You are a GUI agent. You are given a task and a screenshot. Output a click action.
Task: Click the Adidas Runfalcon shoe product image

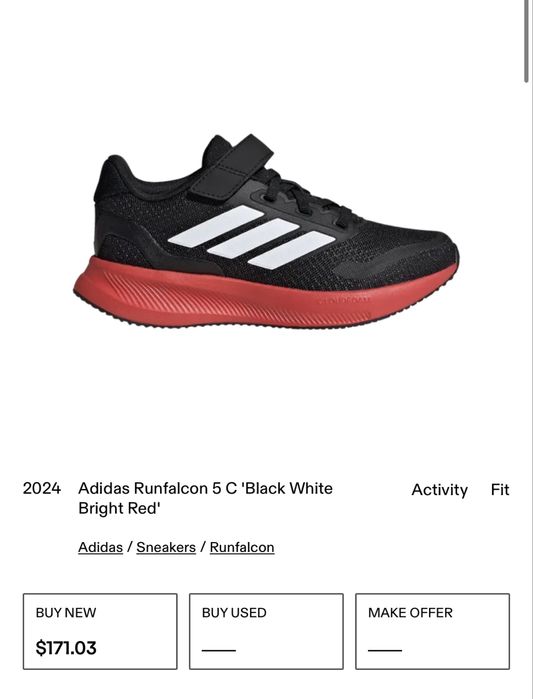pos(266,231)
